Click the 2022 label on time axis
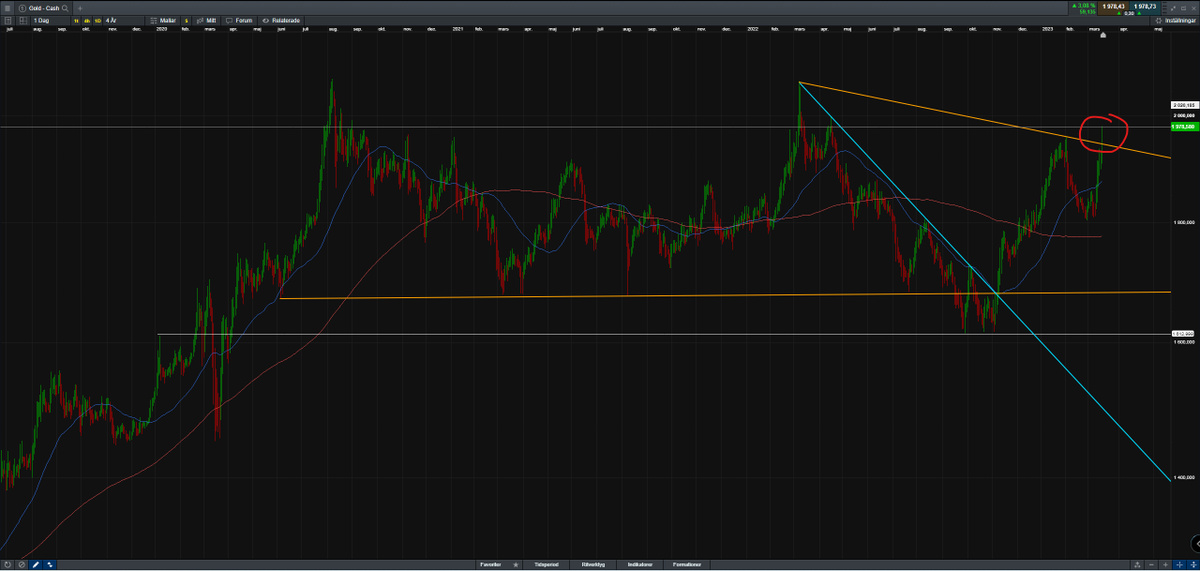Image resolution: width=1200 pixels, height=571 pixels. coord(751,29)
